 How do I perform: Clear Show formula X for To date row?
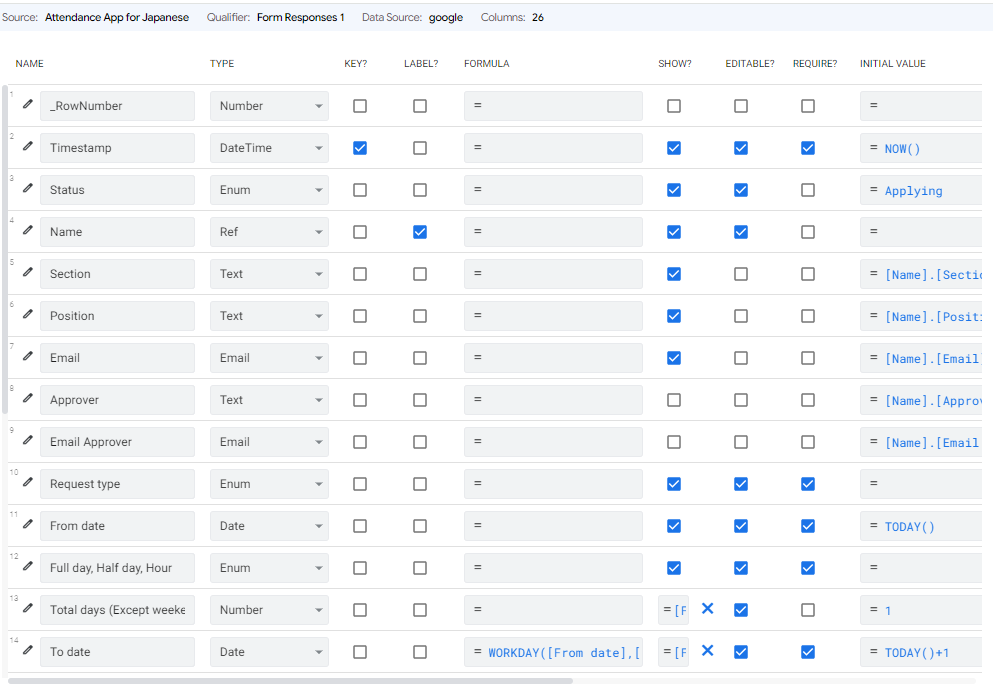(708, 650)
